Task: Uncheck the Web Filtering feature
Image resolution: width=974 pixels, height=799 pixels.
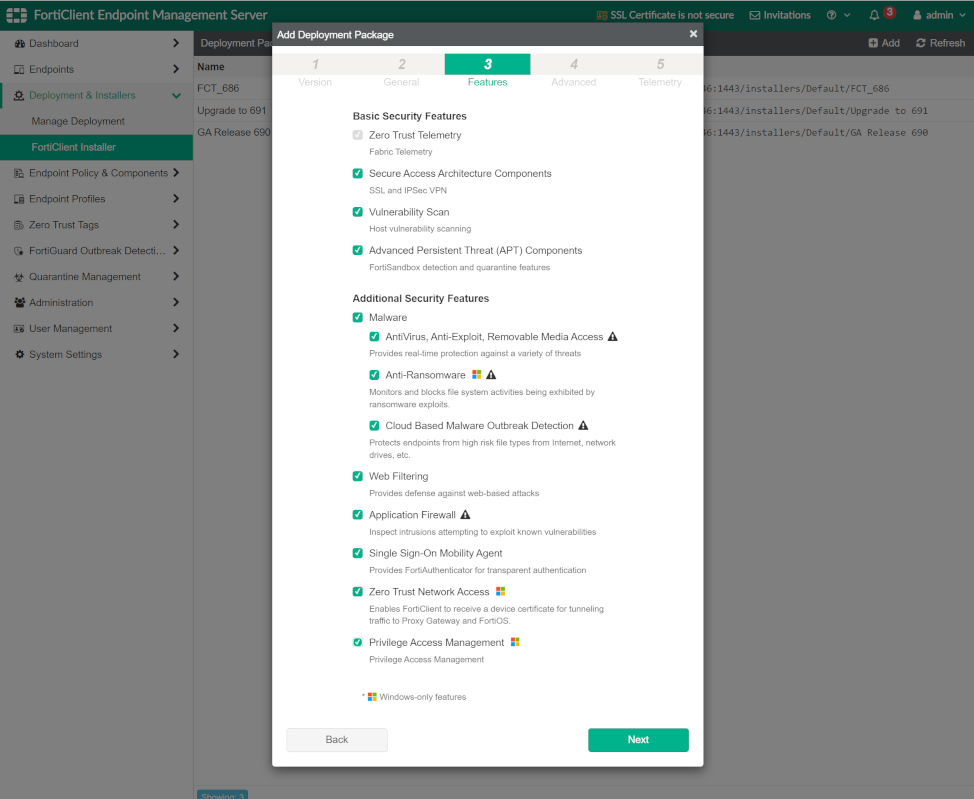Action: point(357,476)
